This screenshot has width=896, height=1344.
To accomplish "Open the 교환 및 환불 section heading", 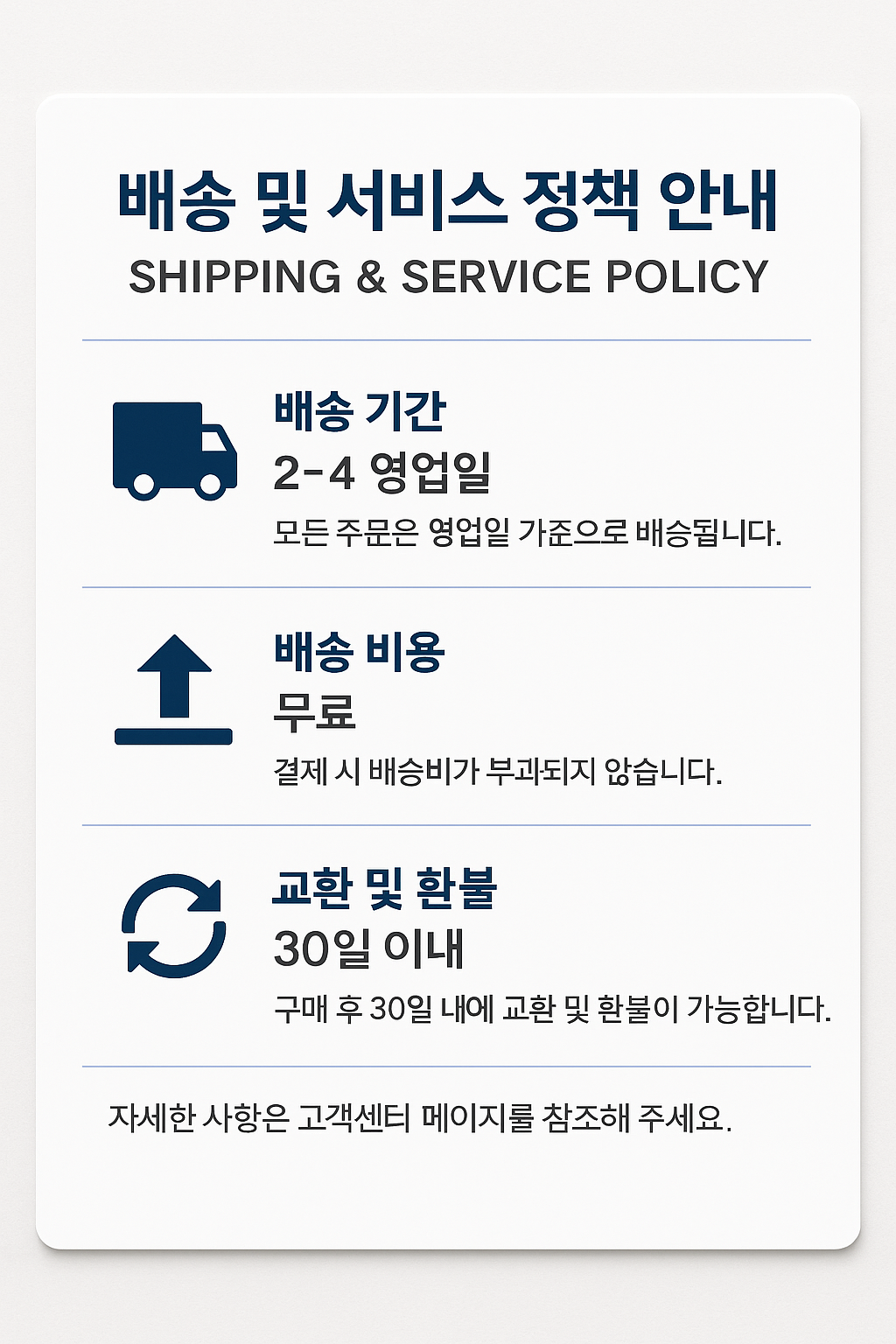I will [385, 889].
